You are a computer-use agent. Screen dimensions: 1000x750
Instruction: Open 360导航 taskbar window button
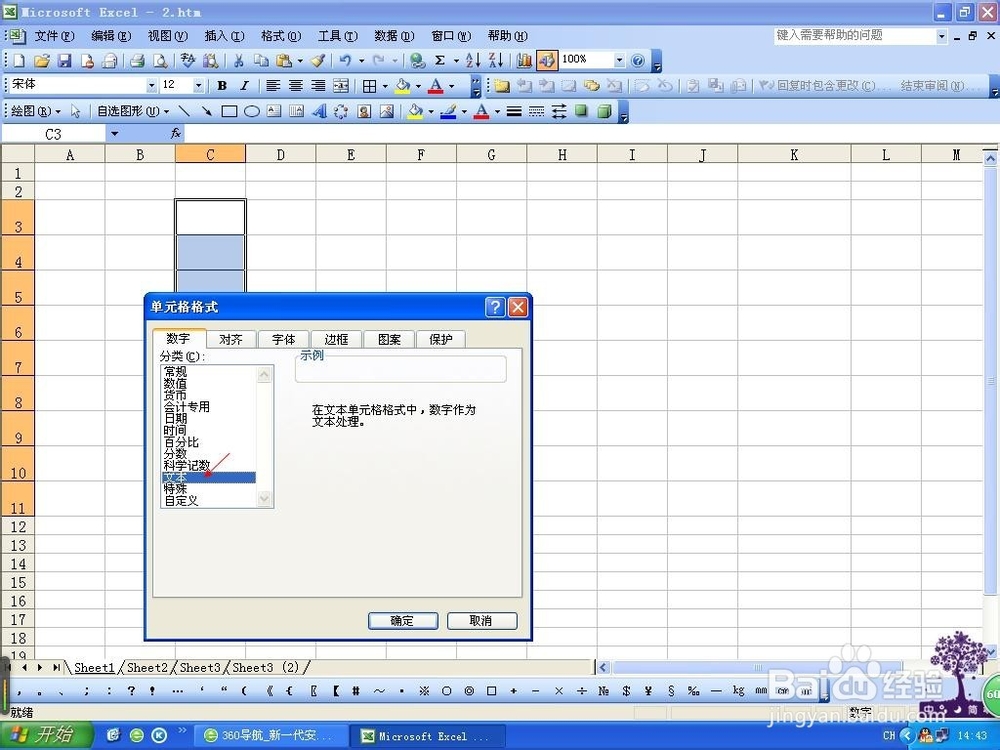271,735
